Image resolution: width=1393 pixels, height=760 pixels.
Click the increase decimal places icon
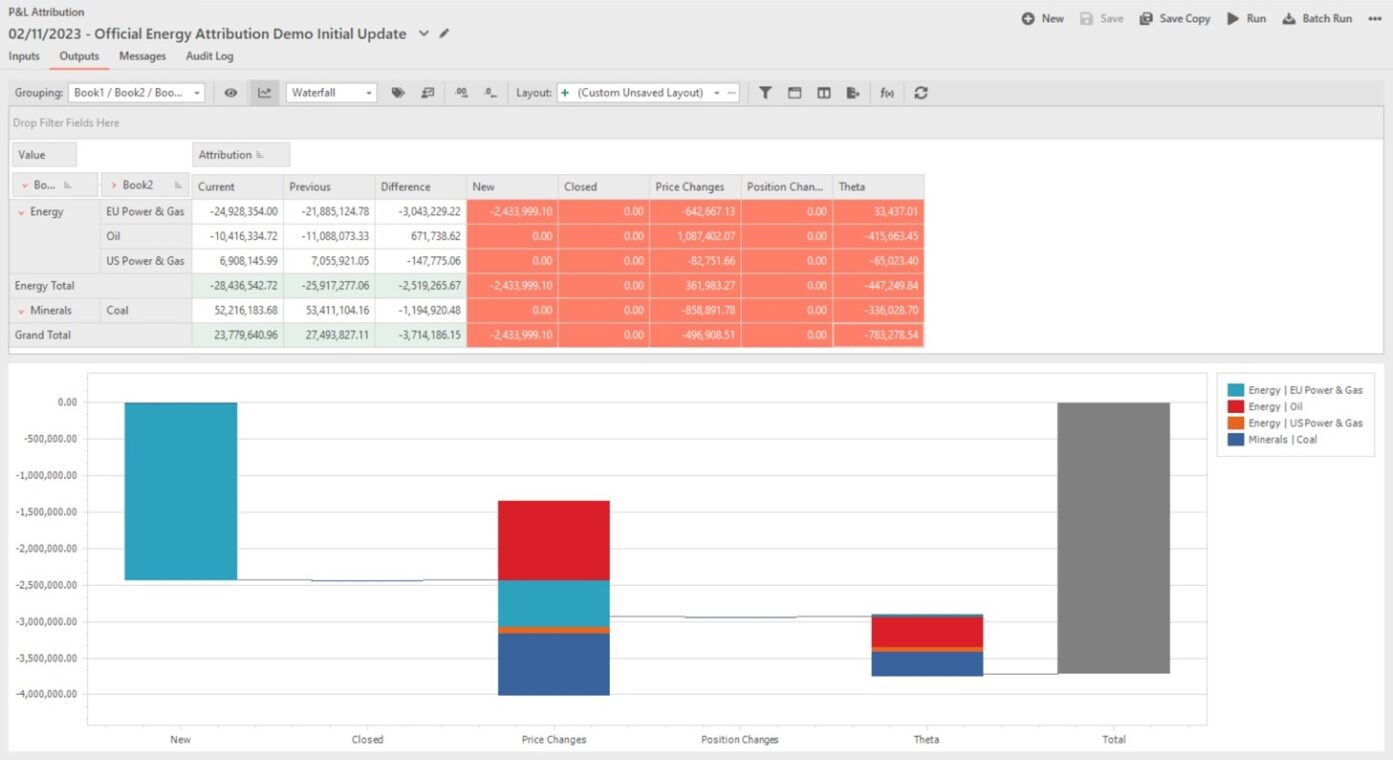pos(461,93)
